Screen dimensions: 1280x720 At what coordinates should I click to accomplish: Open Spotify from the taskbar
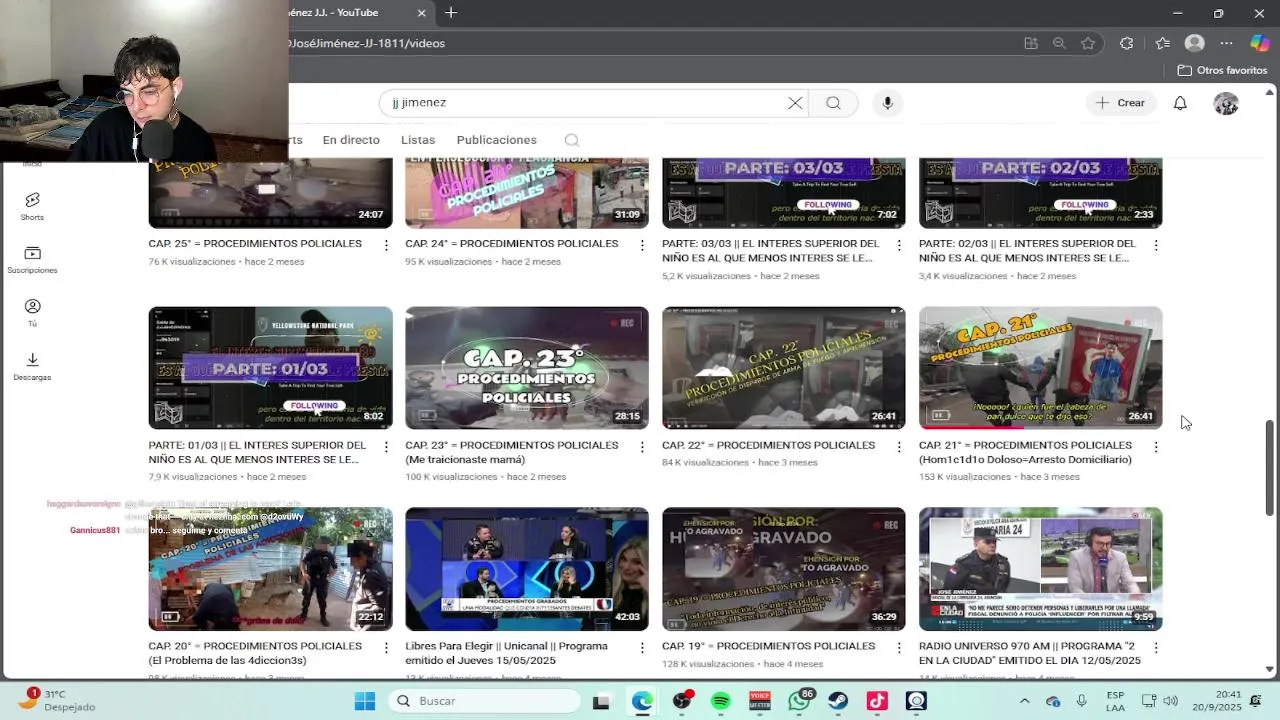click(720, 701)
